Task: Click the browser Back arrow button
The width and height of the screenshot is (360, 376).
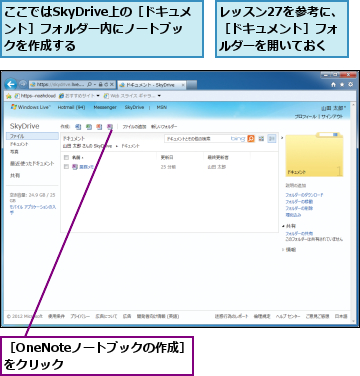Action: (x=11, y=84)
